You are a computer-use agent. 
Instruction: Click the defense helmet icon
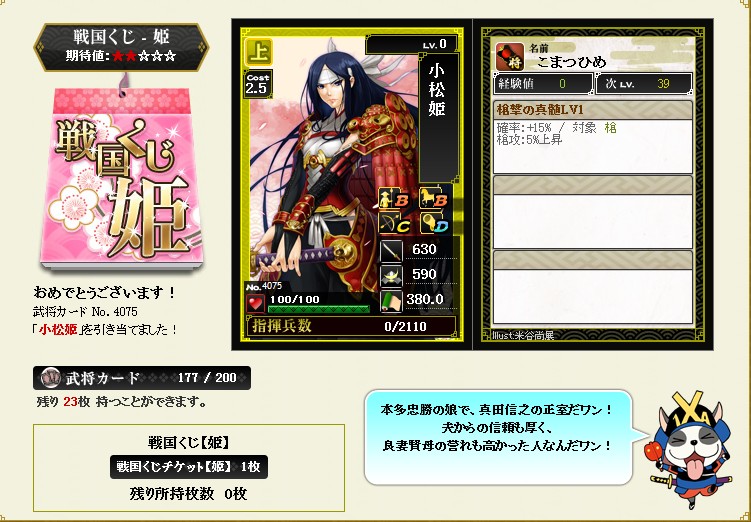point(391,275)
